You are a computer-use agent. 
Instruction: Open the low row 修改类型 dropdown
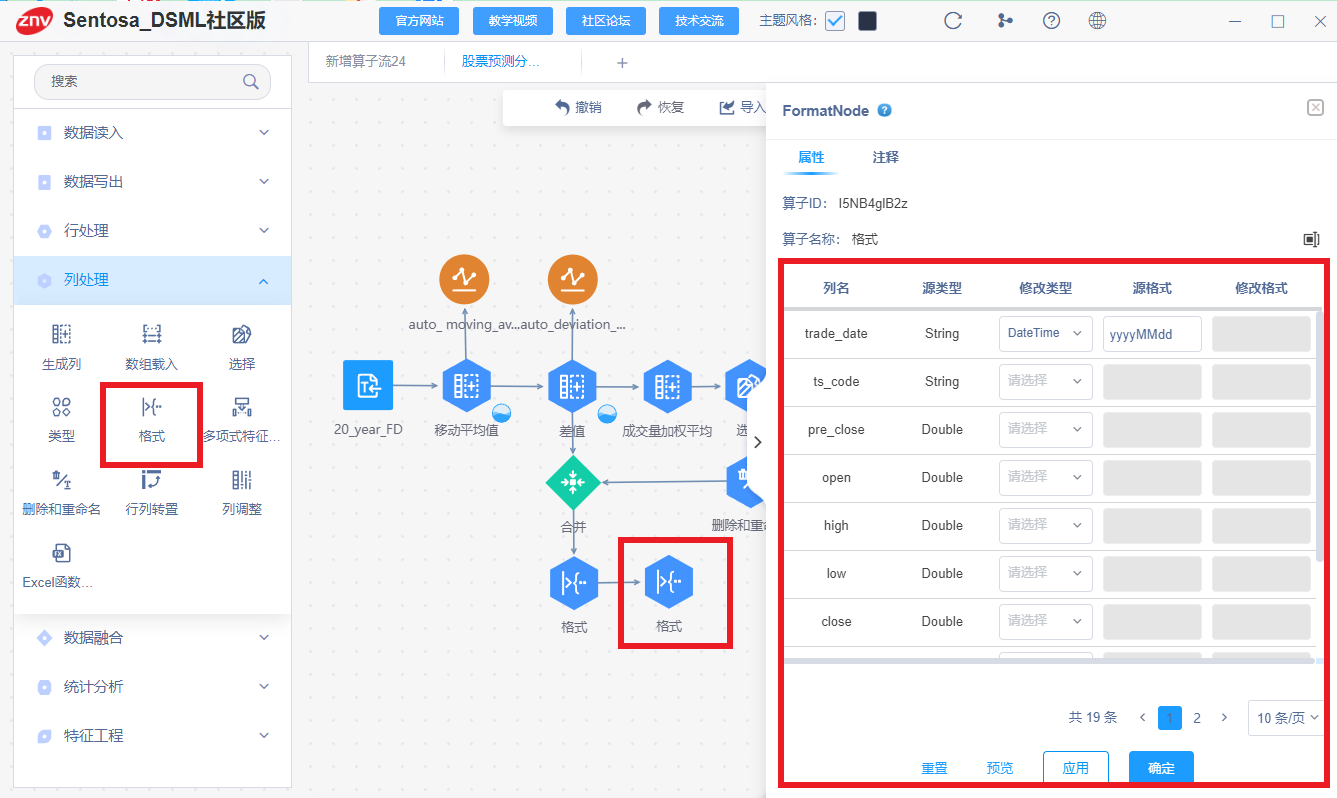1046,573
